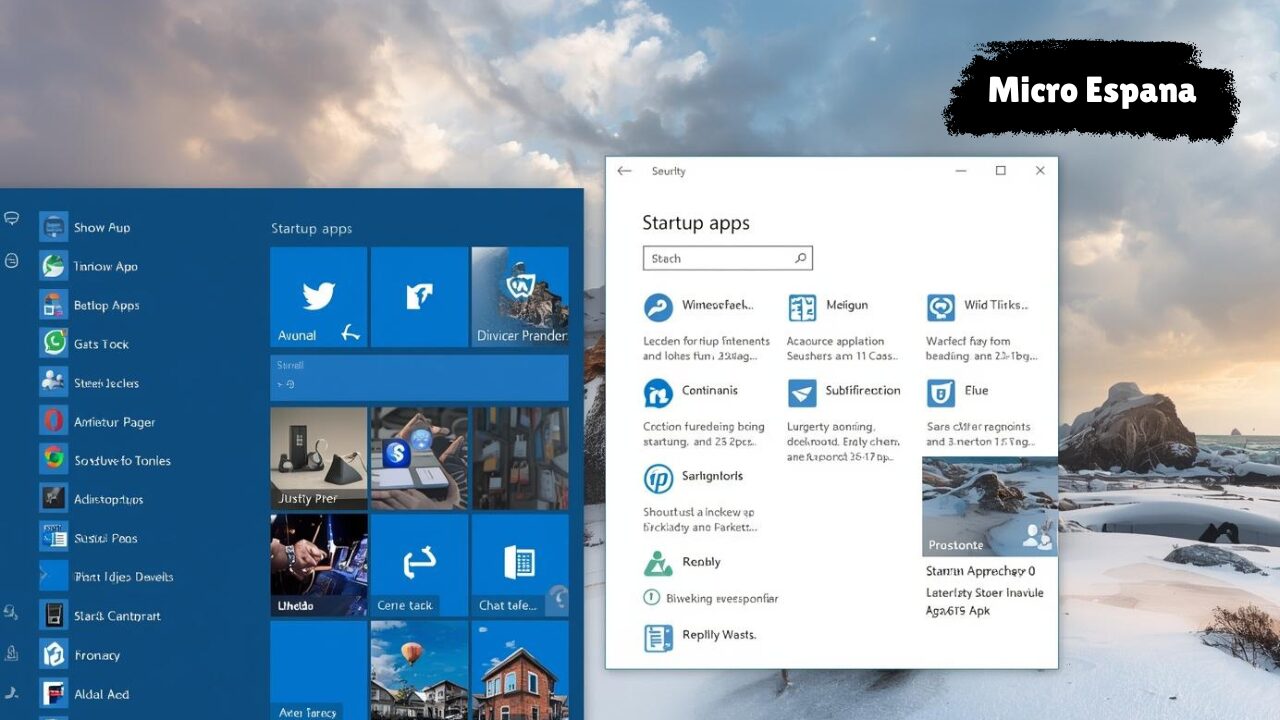Select Show Aup in the app list
Image resolution: width=1280 pixels, height=720 pixels.
[x=101, y=228]
